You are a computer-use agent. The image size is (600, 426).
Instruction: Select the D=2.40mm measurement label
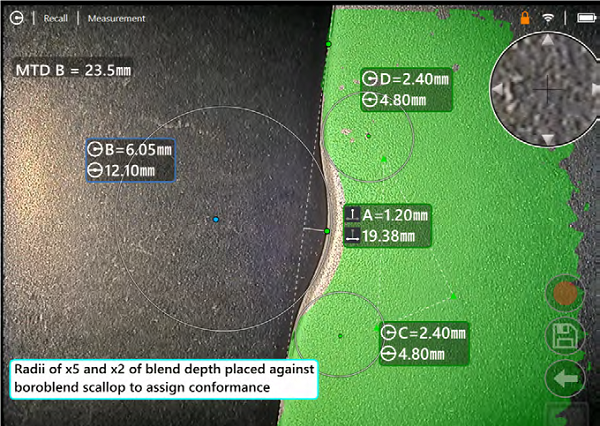pyautogui.click(x=406, y=89)
